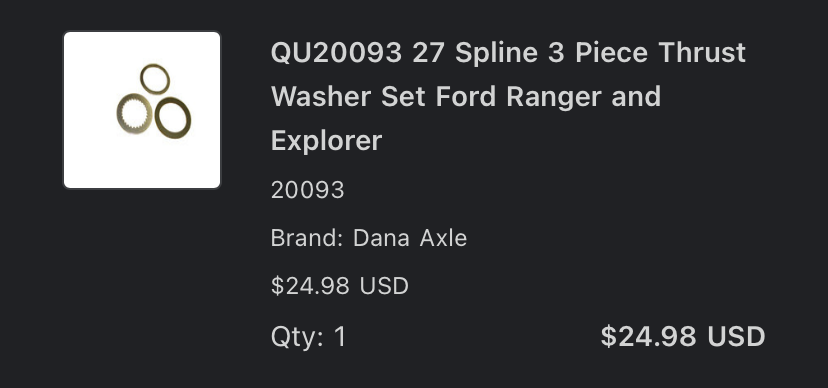Viewport: 828px width, 388px height.
Task: Click the large right washer ring in image
Action: click(173, 118)
